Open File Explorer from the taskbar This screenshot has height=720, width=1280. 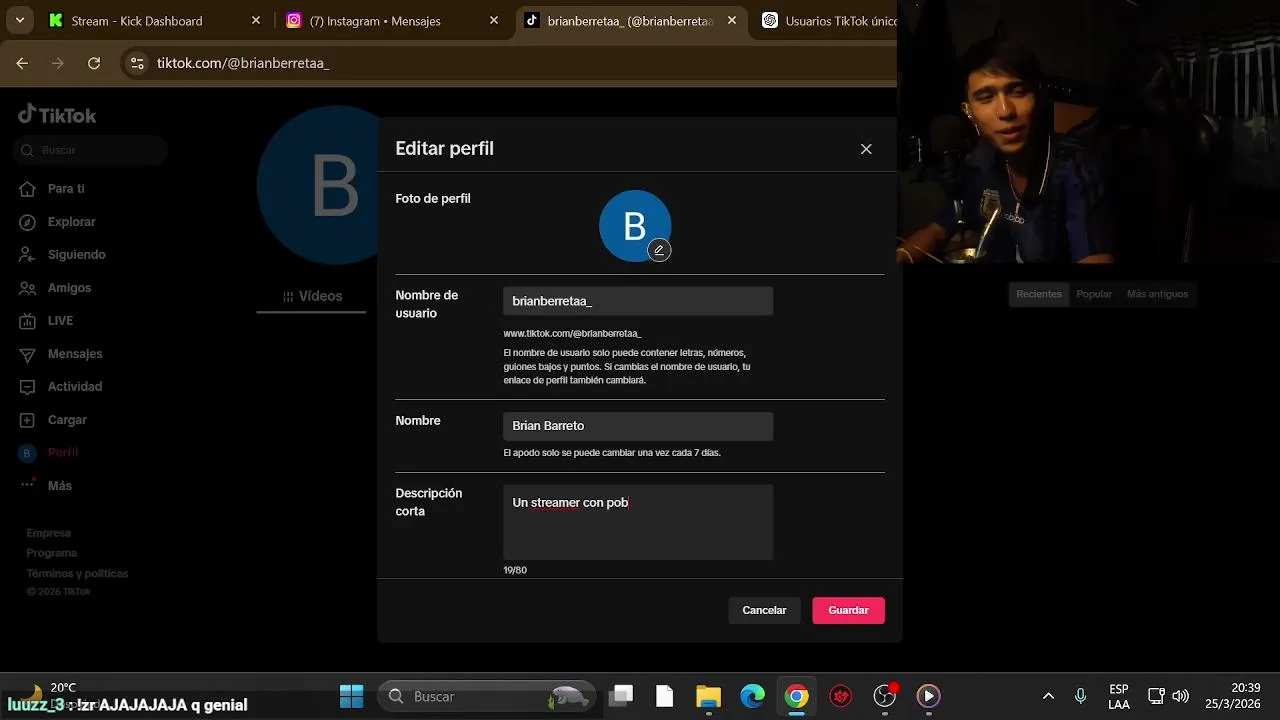pyautogui.click(x=708, y=696)
